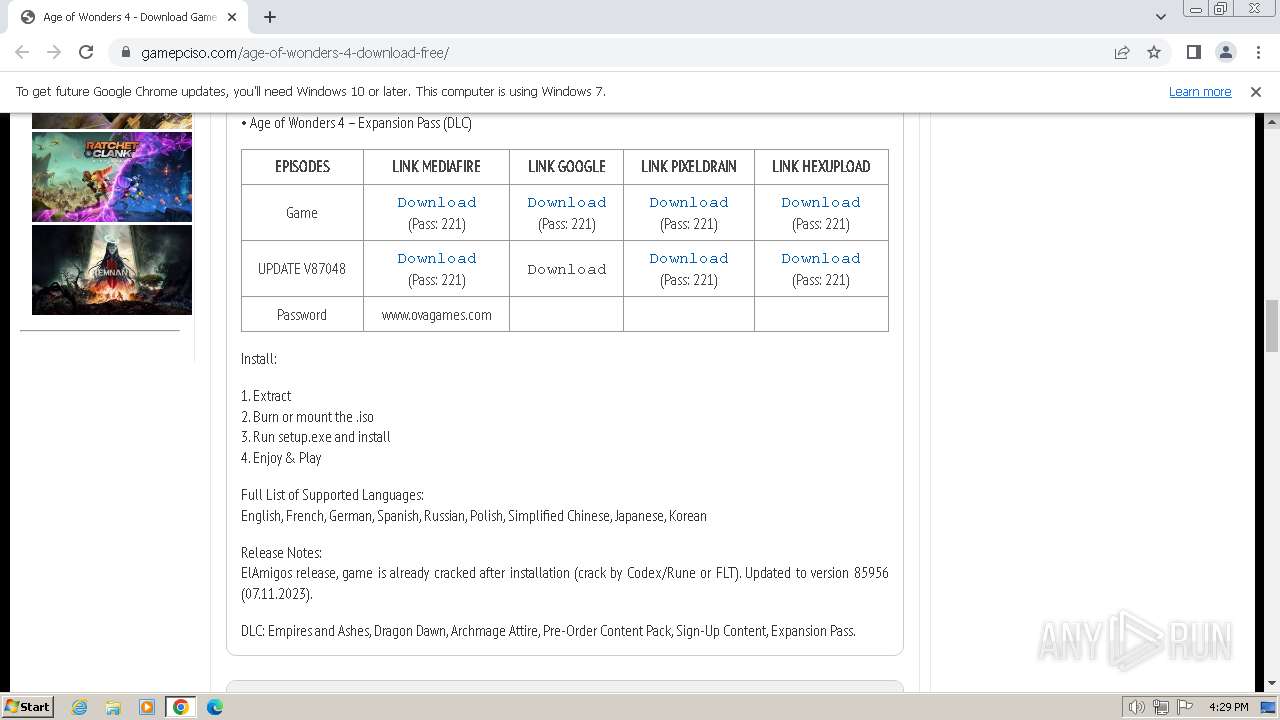Dismiss the Chrome update notification bar
The width and height of the screenshot is (1280, 720).
point(1256,91)
